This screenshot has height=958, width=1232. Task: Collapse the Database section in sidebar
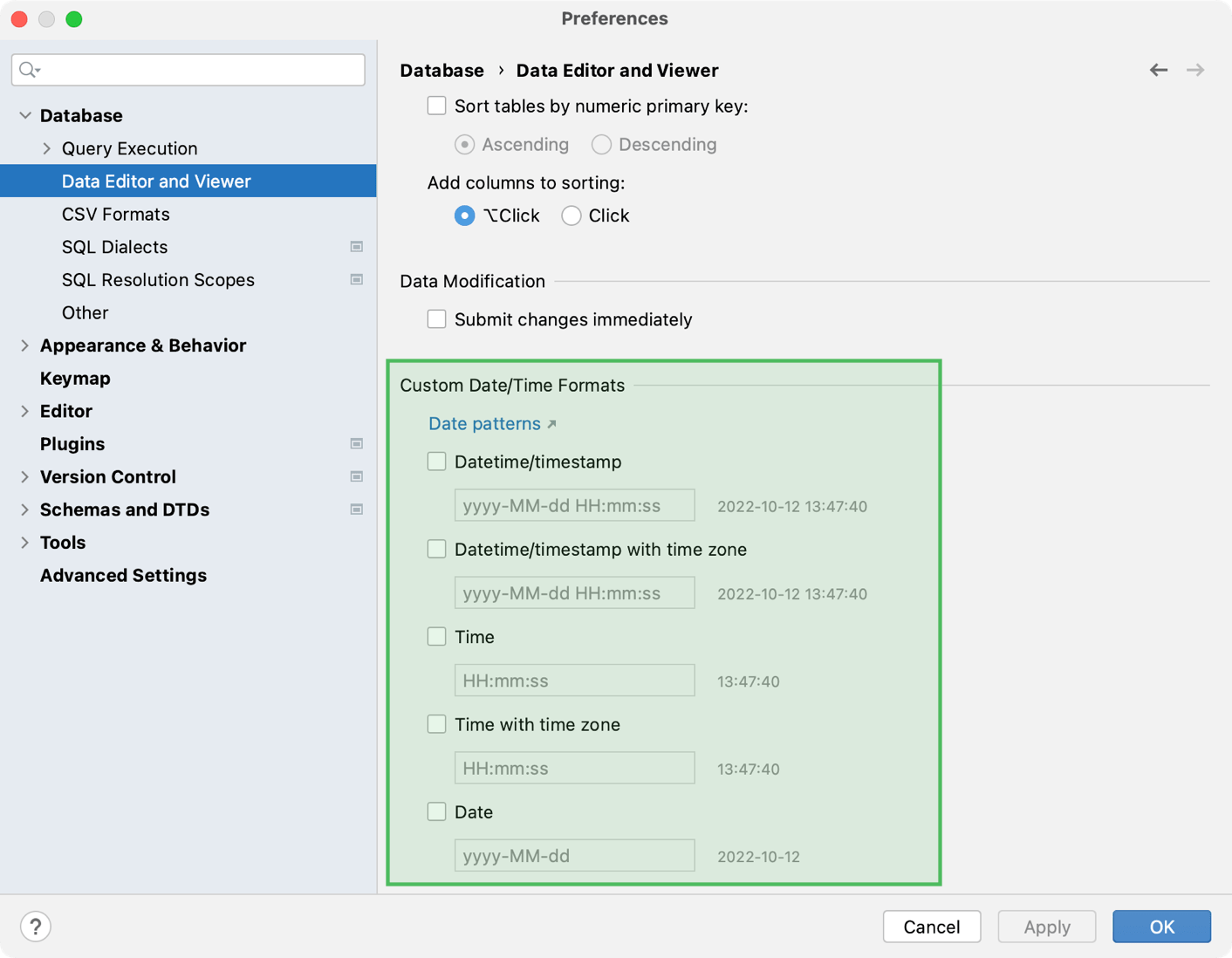tap(24, 114)
